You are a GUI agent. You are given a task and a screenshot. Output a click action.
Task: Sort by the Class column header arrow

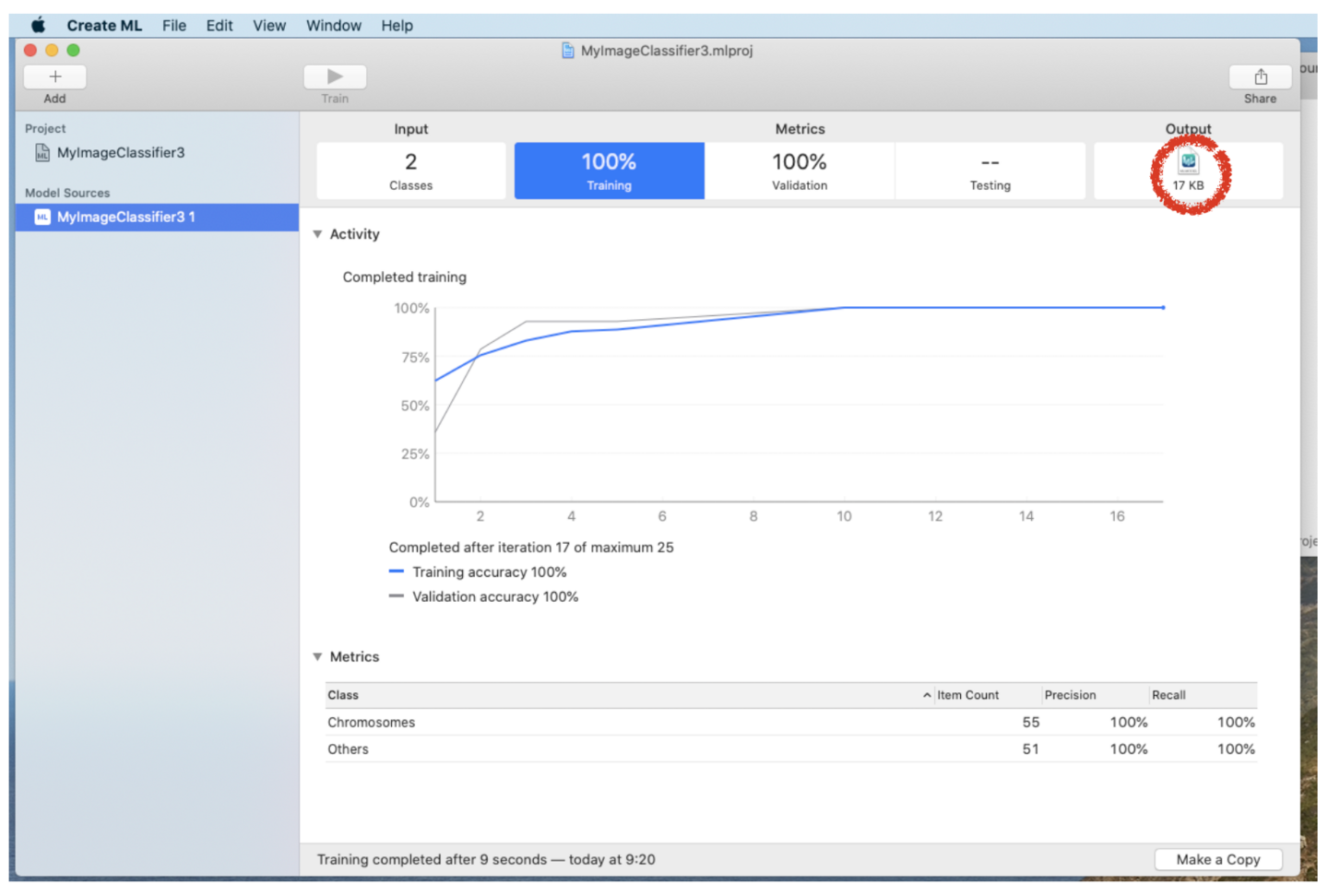pos(926,695)
